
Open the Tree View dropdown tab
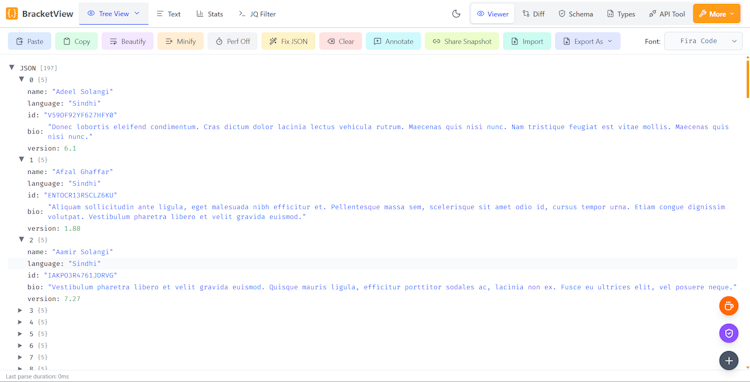(114, 14)
